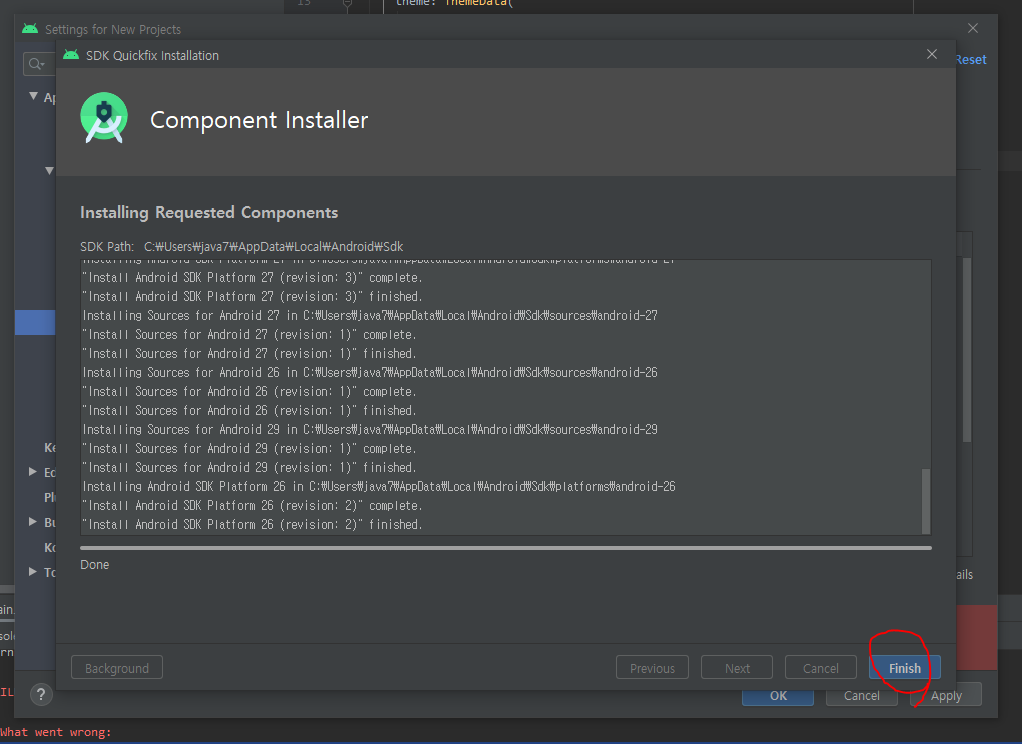1022x744 pixels.
Task: Click log line 'Installing Sources for Android 26 in...'
Action: tap(370, 372)
